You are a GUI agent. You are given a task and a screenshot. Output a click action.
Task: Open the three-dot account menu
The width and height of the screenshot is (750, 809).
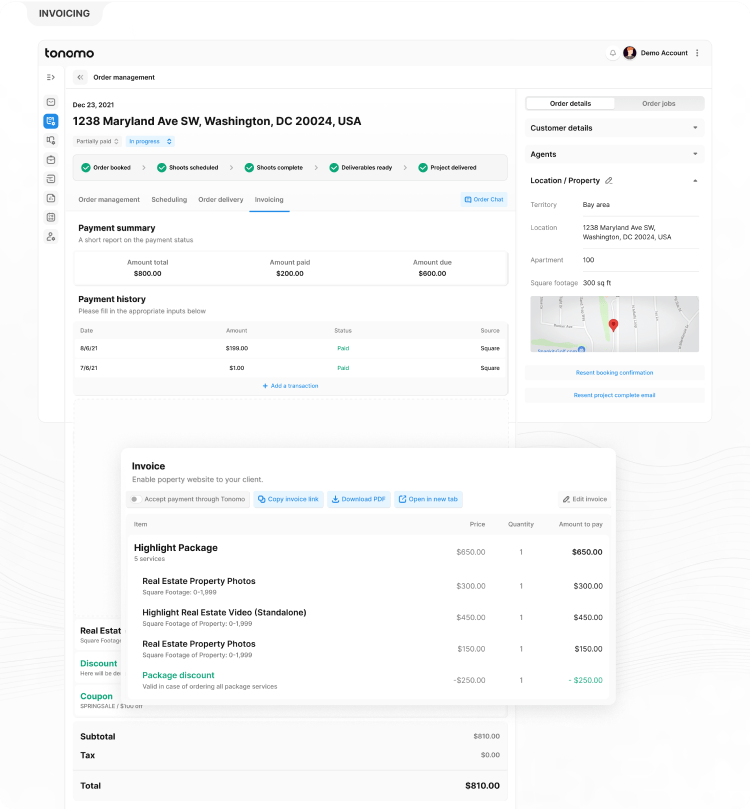[x=697, y=53]
